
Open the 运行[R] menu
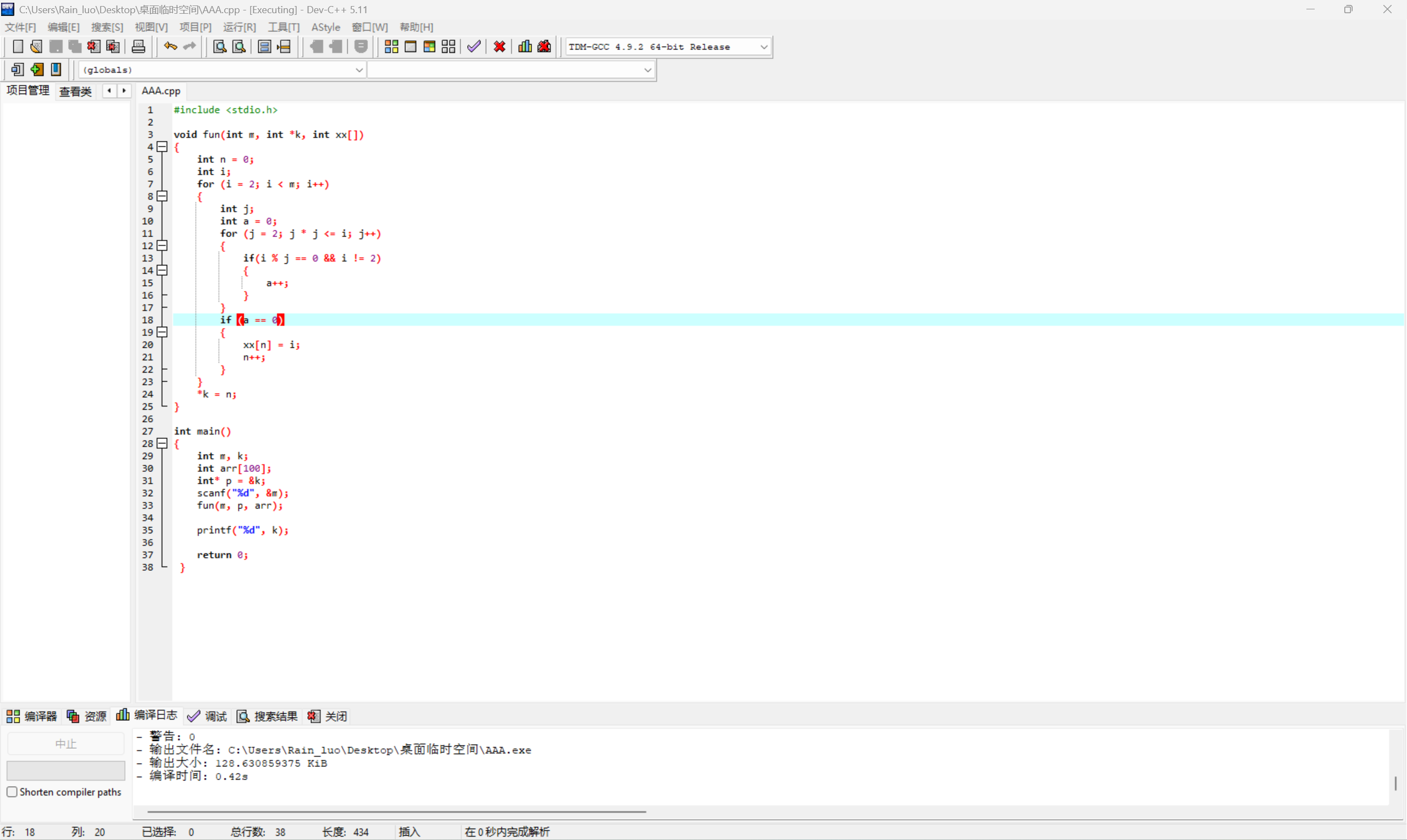coord(239,27)
